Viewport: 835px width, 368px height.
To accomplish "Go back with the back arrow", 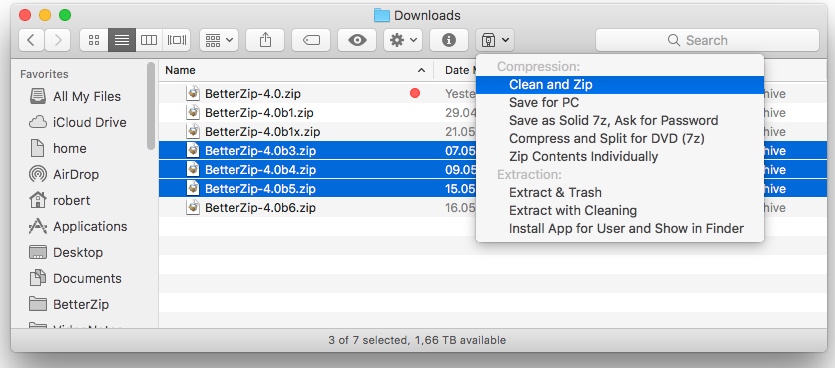I will 31,40.
